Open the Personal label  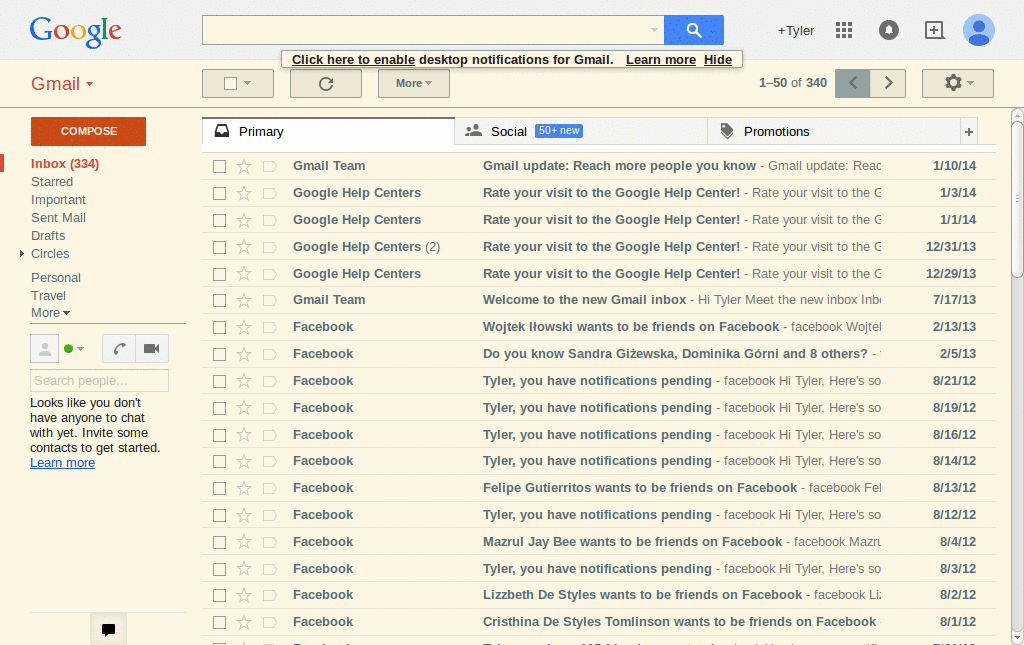pyautogui.click(x=56, y=277)
